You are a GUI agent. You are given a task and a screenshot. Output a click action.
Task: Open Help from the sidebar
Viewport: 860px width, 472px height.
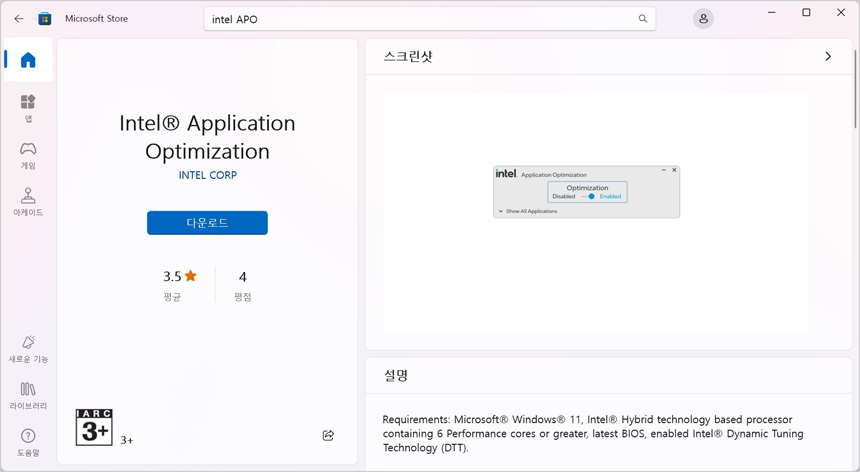tap(28, 442)
